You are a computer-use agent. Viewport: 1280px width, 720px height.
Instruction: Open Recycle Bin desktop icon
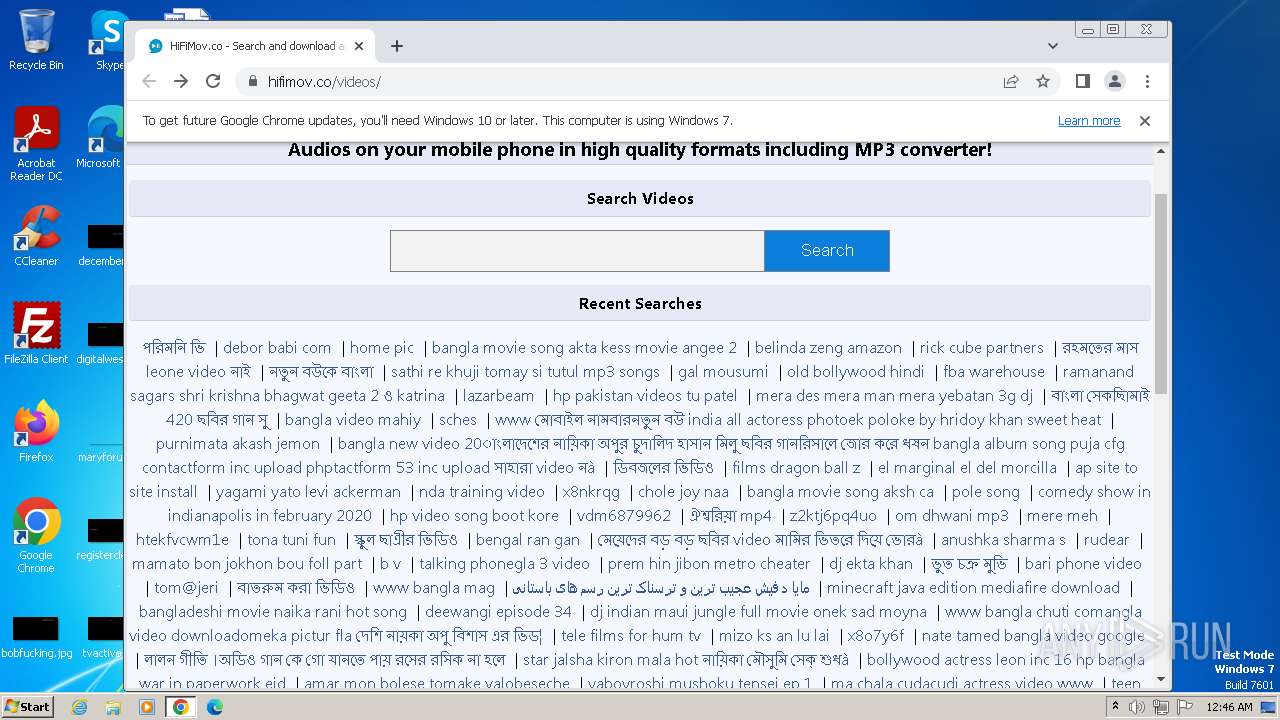click(x=36, y=40)
